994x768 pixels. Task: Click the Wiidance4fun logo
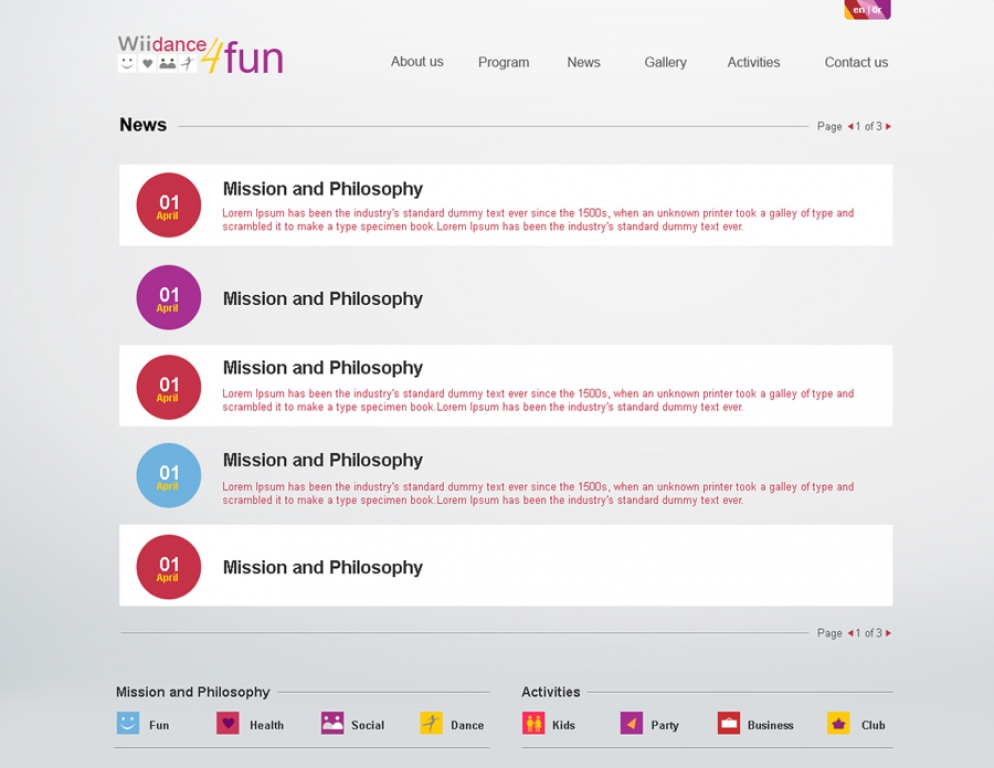(200, 55)
